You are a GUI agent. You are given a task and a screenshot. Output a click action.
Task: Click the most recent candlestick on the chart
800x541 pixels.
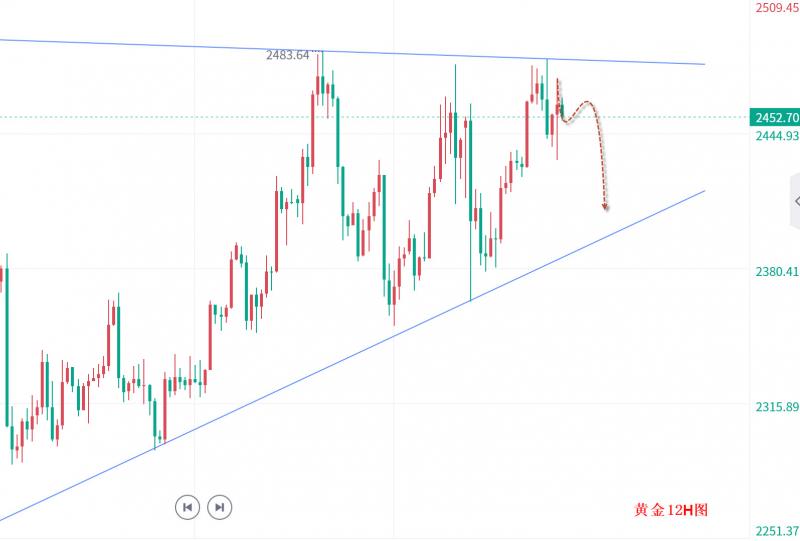pos(562,109)
